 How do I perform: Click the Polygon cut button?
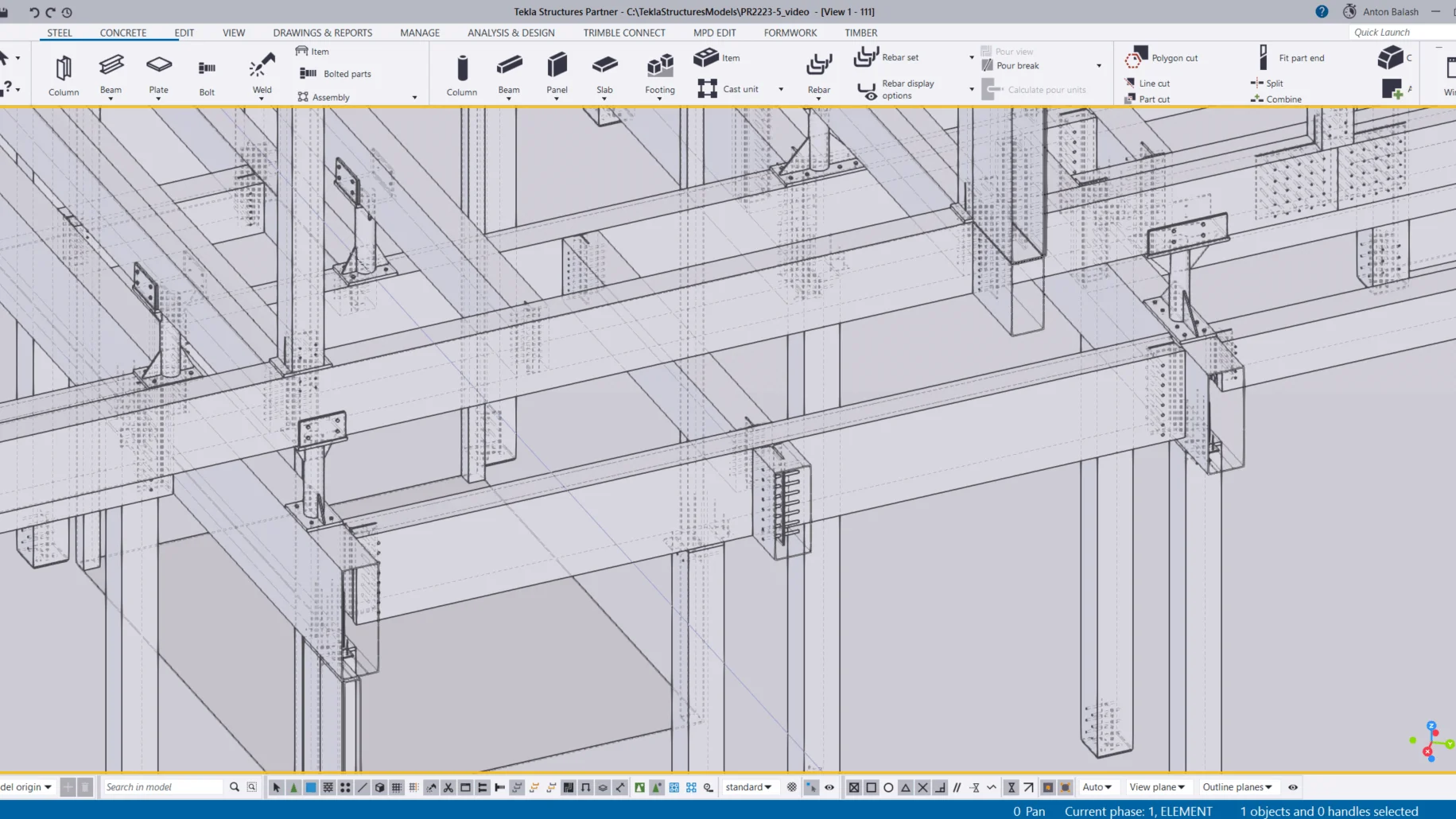coord(1162,58)
